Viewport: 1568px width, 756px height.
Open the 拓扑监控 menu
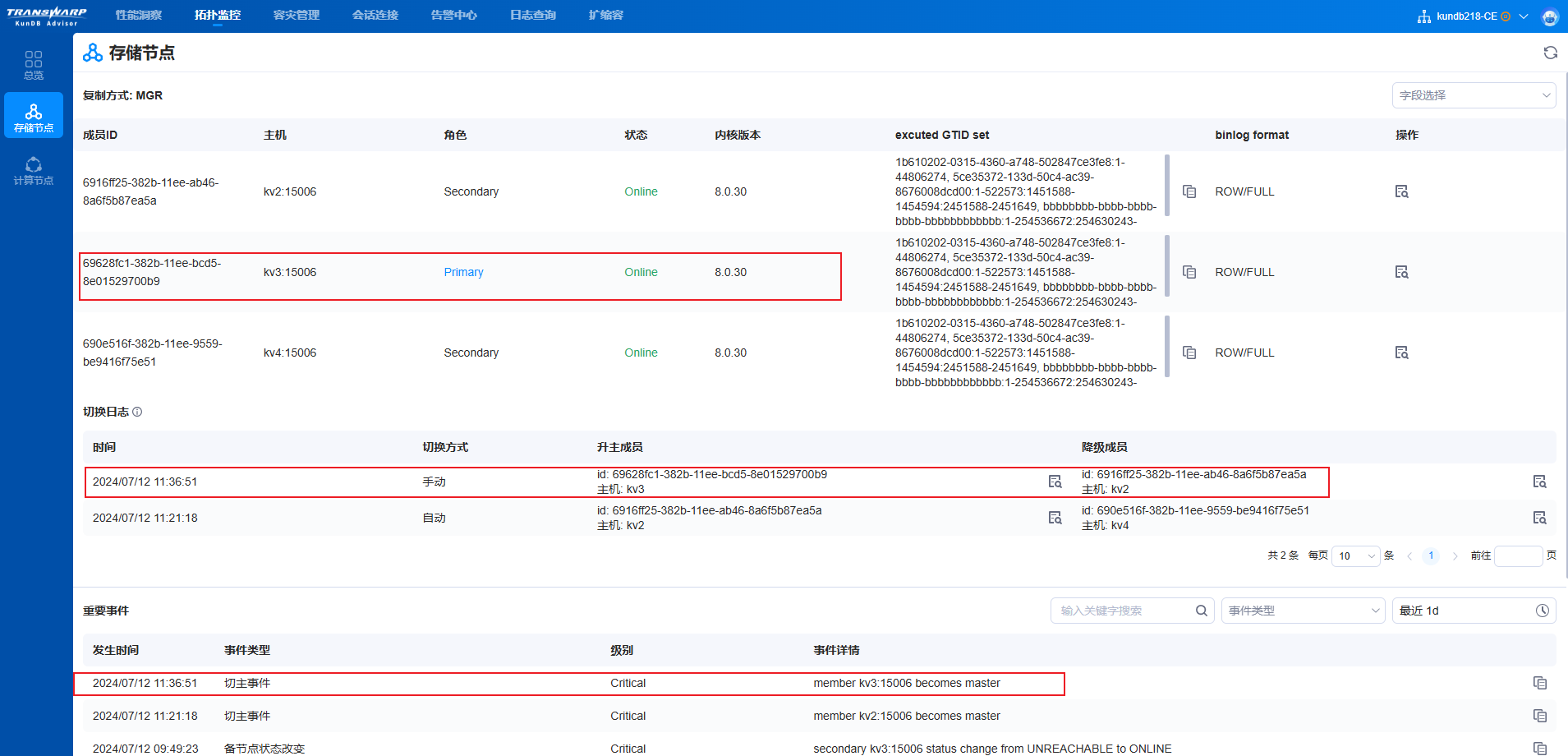tap(218, 16)
